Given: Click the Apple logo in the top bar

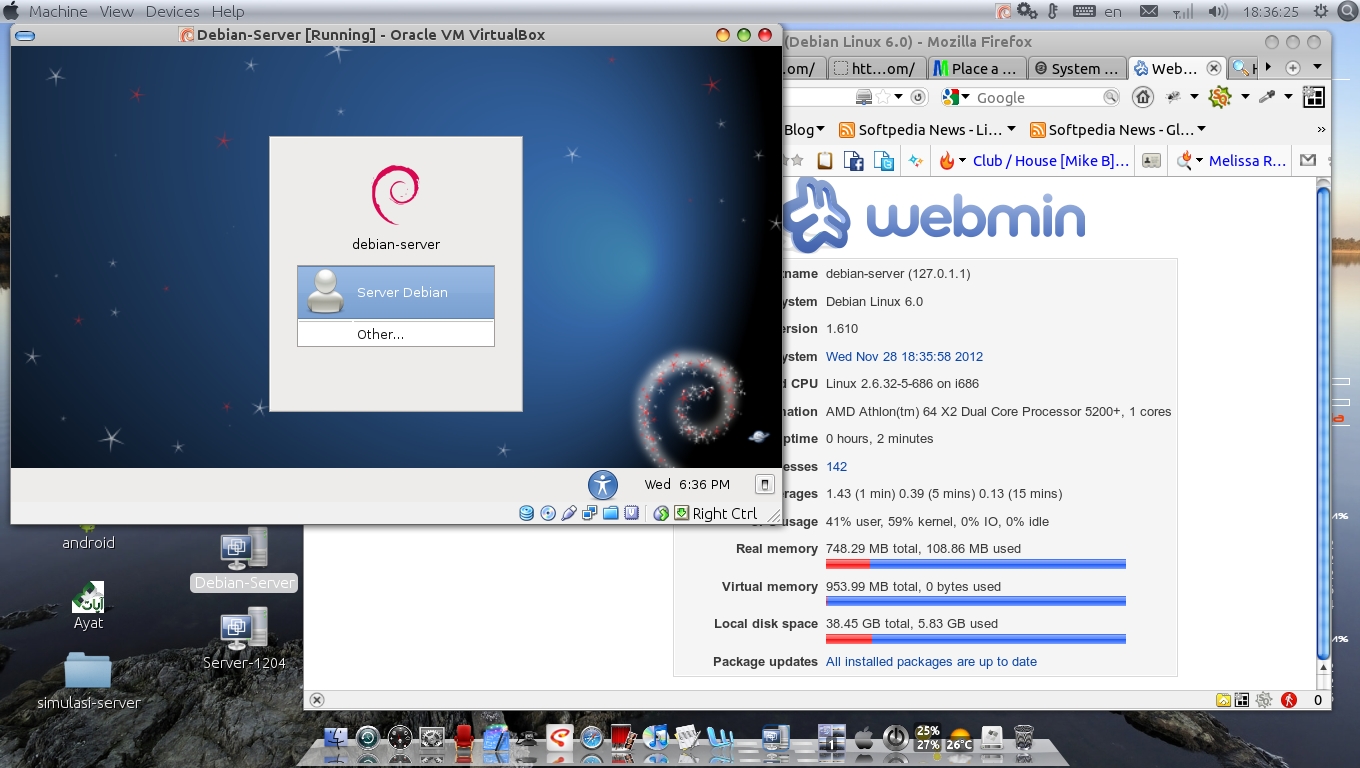Looking at the screenshot, I should pyautogui.click(x=11, y=11).
